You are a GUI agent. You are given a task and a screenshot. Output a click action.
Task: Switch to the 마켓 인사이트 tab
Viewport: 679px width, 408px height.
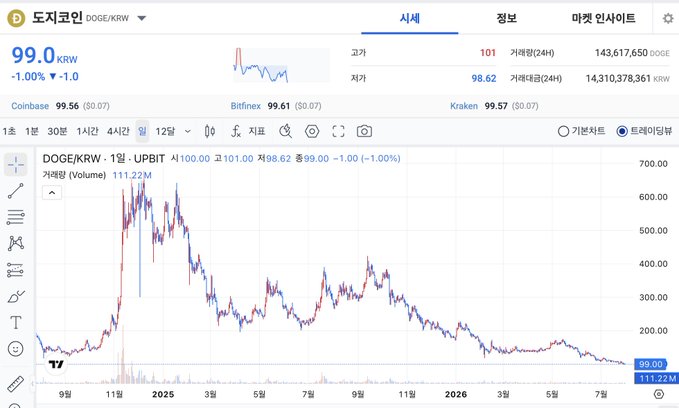coord(603,18)
